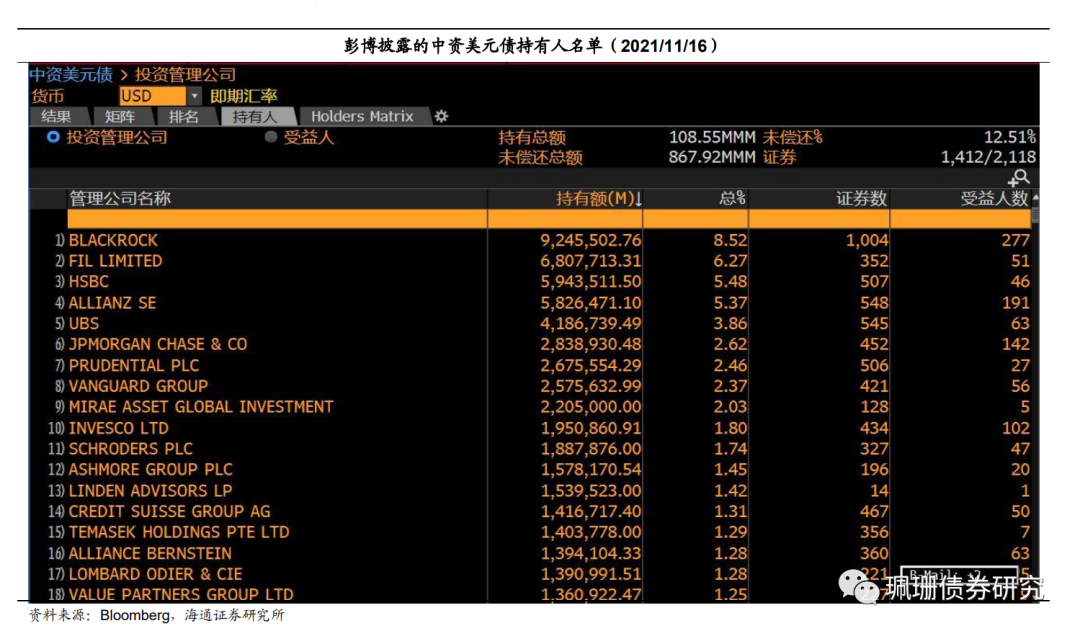Sort by the 持有额(M) column header
Screen dimensions: 1080x636
(x=599, y=198)
